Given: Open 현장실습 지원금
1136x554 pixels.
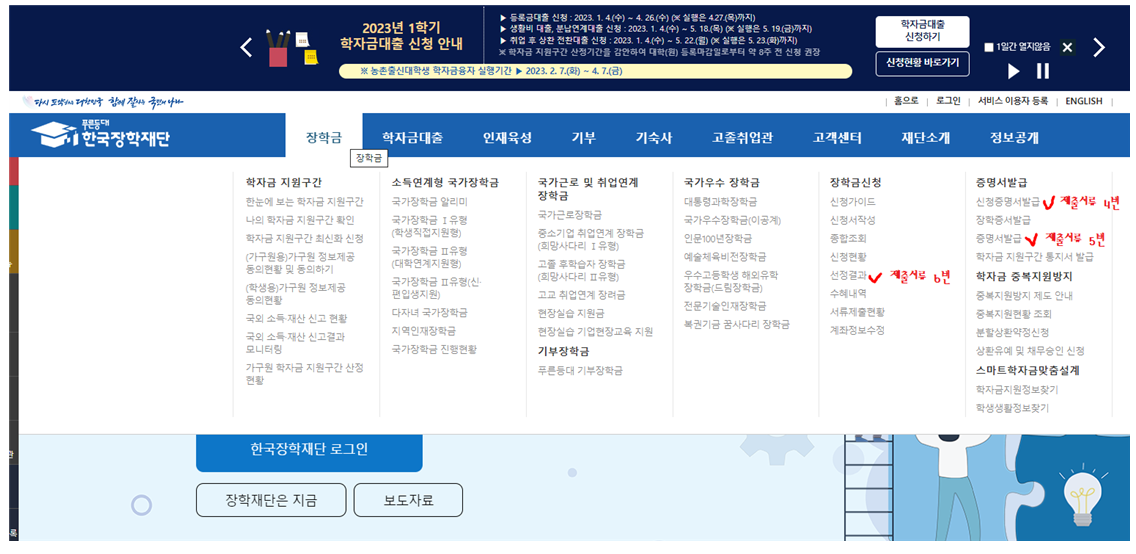Looking at the screenshot, I should coord(571,313).
